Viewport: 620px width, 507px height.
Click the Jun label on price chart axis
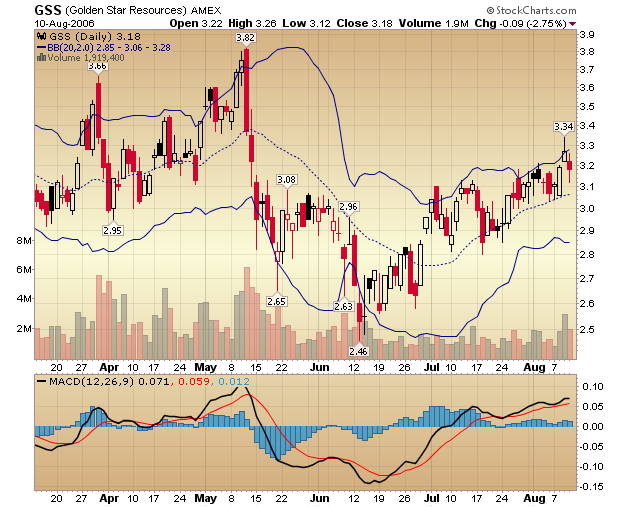pyautogui.click(x=319, y=367)
